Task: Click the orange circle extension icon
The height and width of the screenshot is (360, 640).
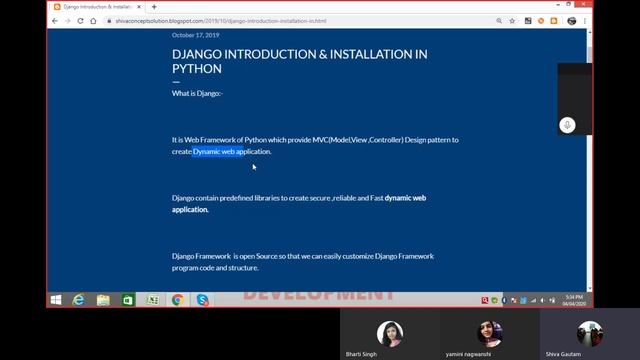Action: click(x=541, y=21)
